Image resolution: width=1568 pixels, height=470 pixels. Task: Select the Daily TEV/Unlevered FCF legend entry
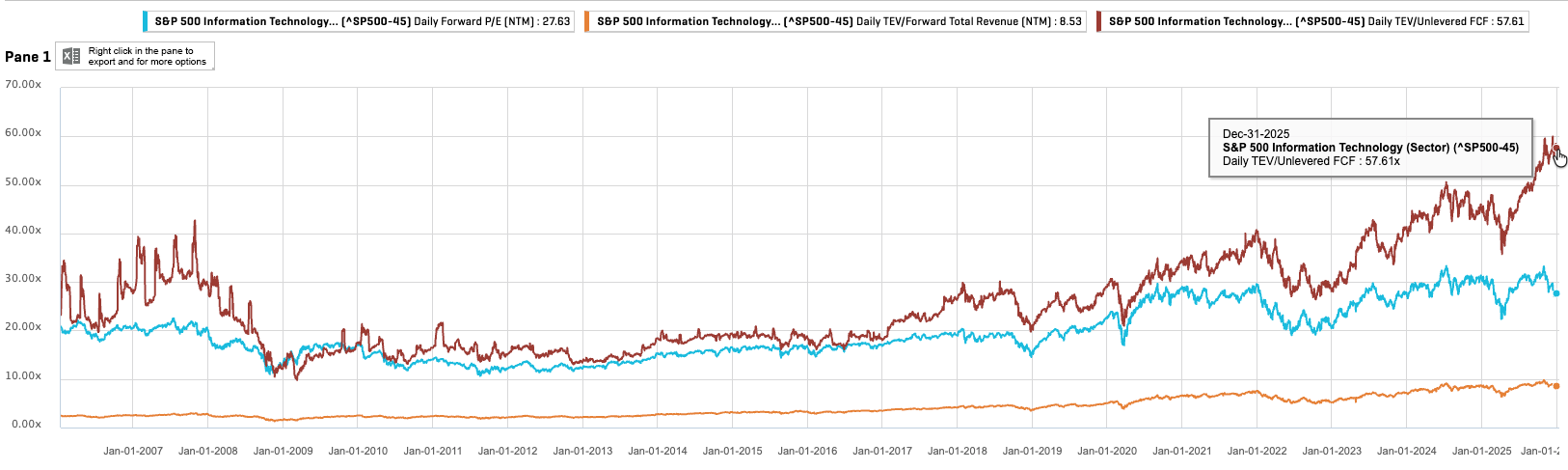coord(1312,21)
